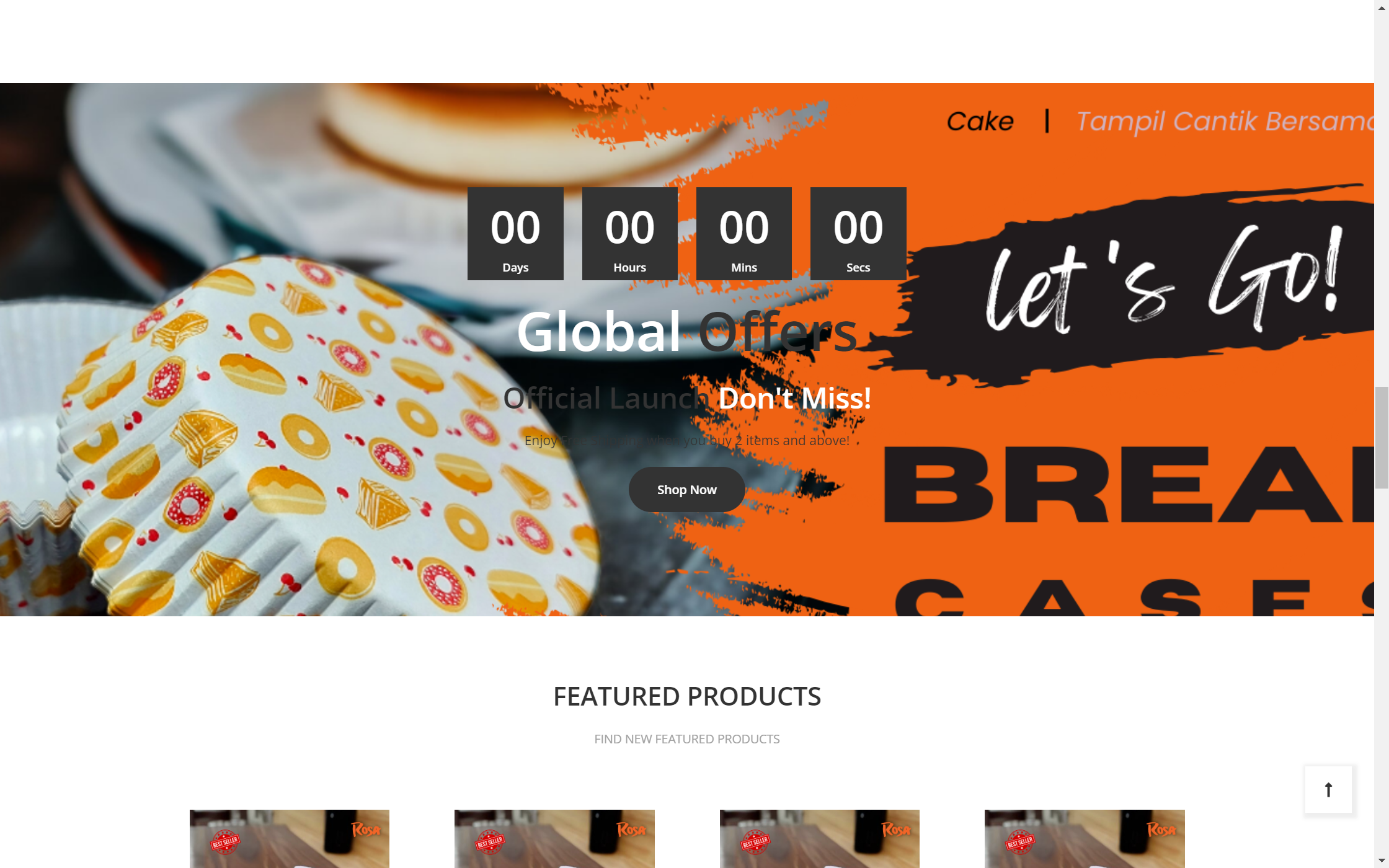Click the Don't Miss! text
The image size is (1389, 868).
point(794,398)
